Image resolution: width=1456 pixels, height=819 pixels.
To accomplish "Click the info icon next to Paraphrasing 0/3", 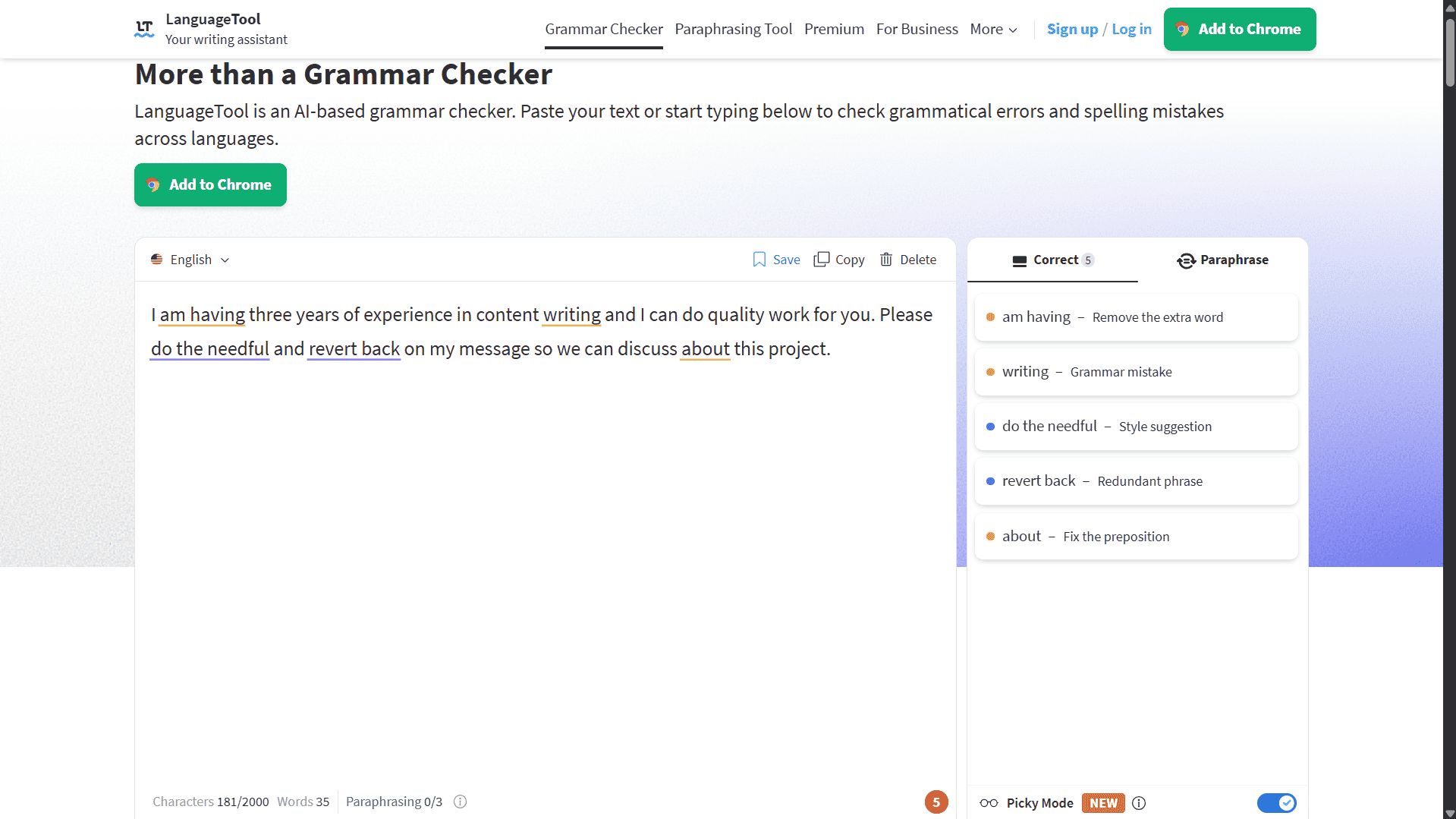I will coord(460,802).
